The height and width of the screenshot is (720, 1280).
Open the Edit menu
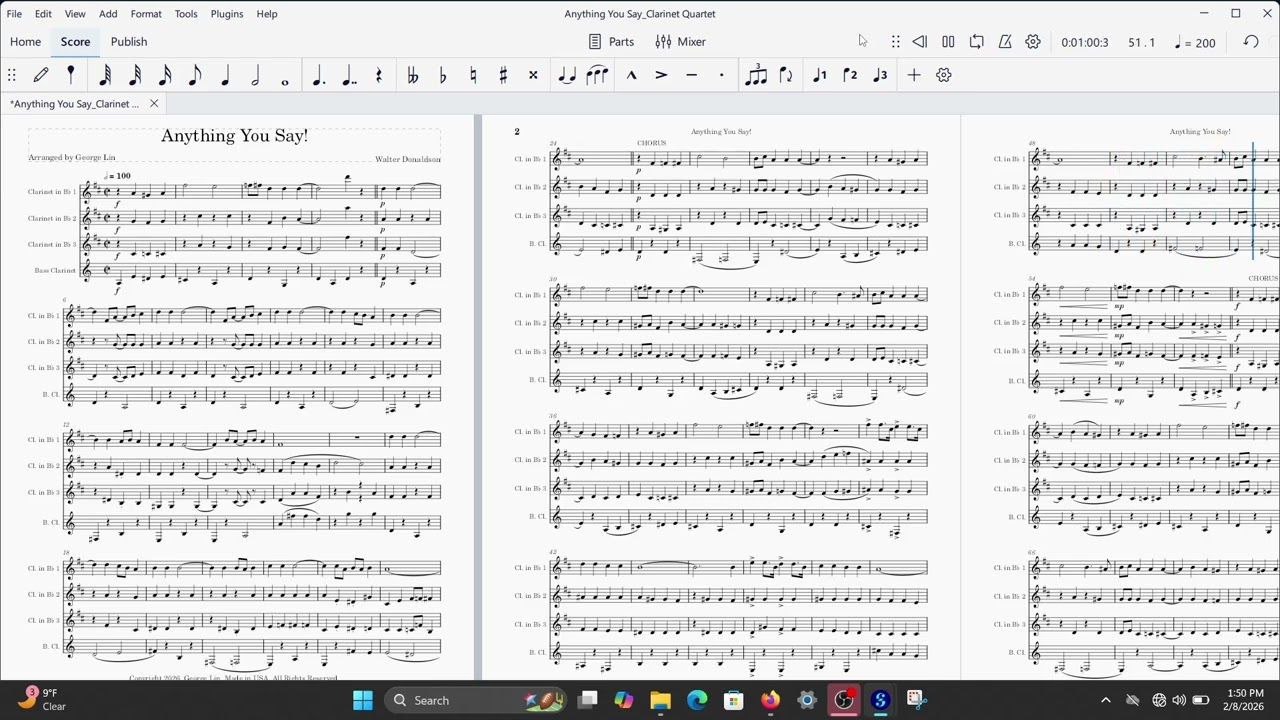pos(43,14)
